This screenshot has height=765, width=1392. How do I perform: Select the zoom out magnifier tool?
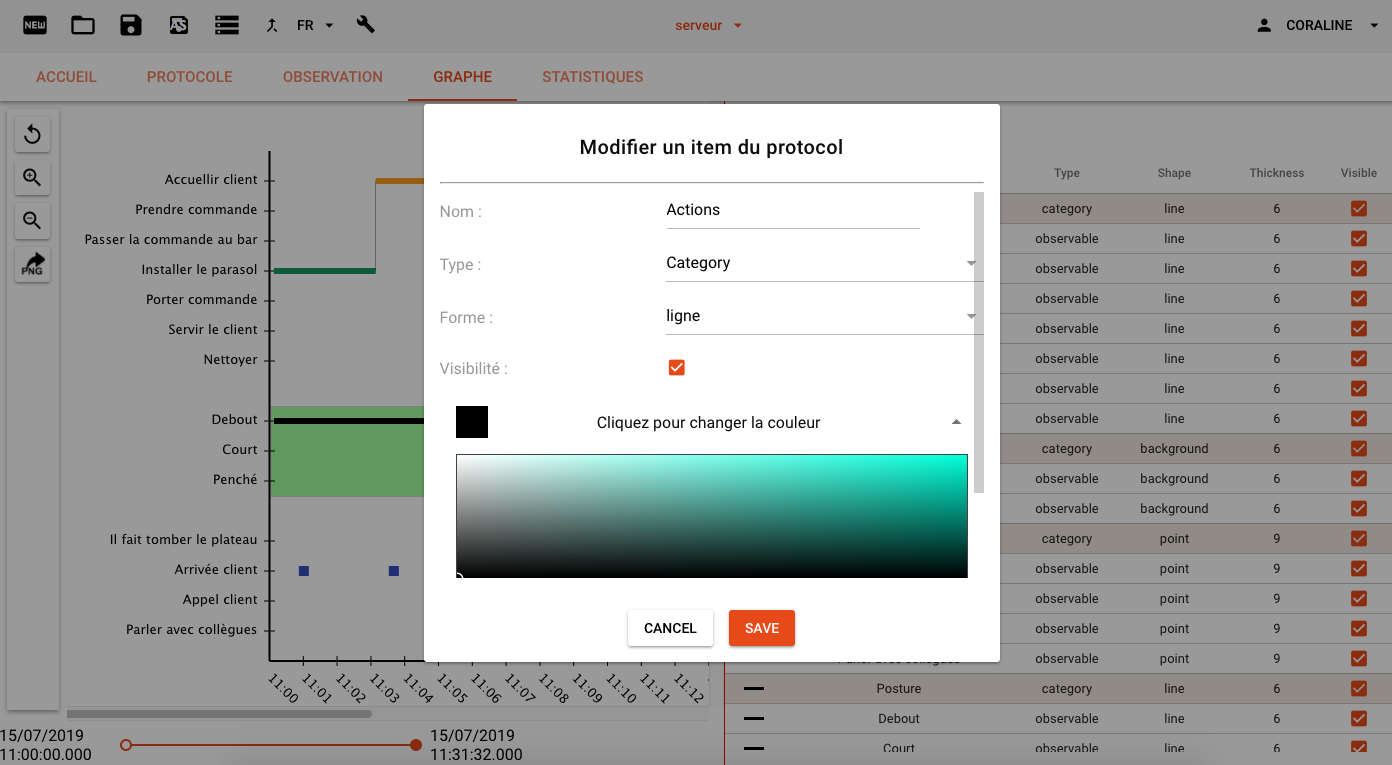pyautogui.click(x=31, y=221)
